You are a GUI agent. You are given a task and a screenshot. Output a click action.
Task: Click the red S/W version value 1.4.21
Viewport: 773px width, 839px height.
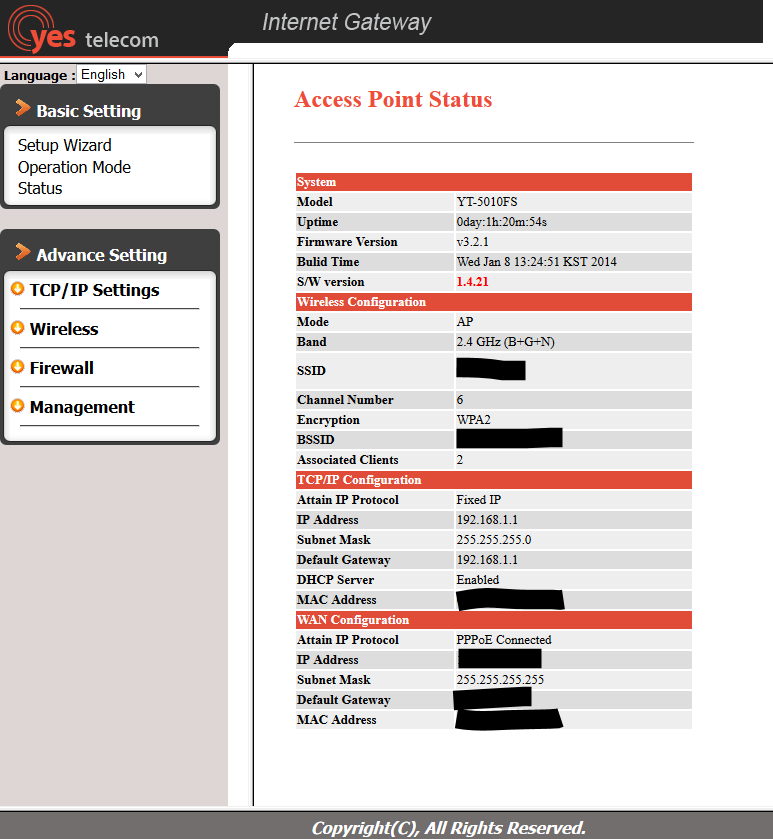[473, 282]
